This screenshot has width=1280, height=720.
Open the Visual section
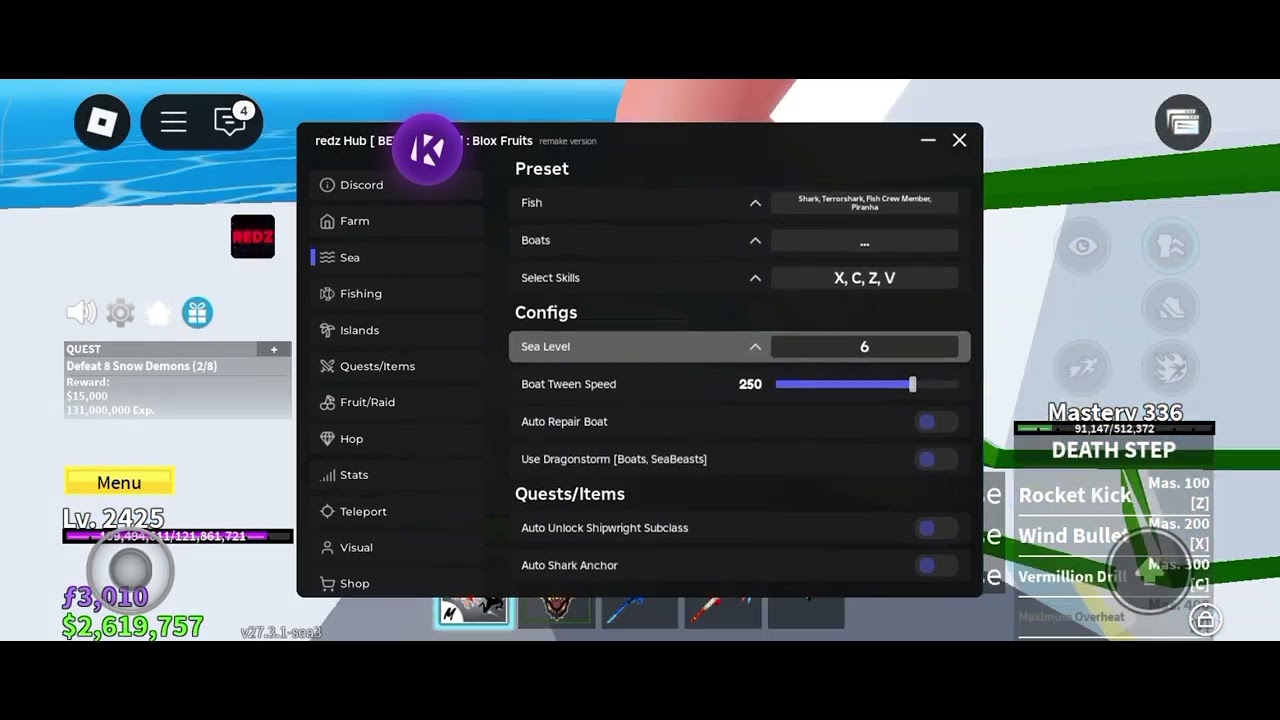(397, 548)
